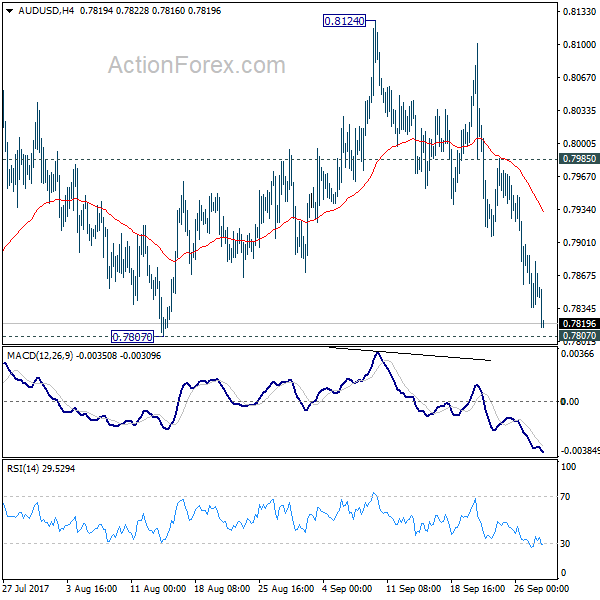600x600 pixels.
Task: Click the RSI 30 level label
Action: (x=565, y=543)
